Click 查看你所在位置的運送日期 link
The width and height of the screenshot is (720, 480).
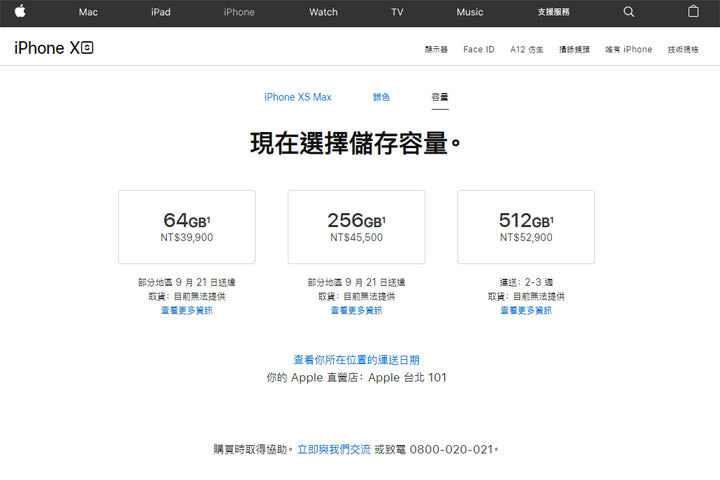point(356,360)
